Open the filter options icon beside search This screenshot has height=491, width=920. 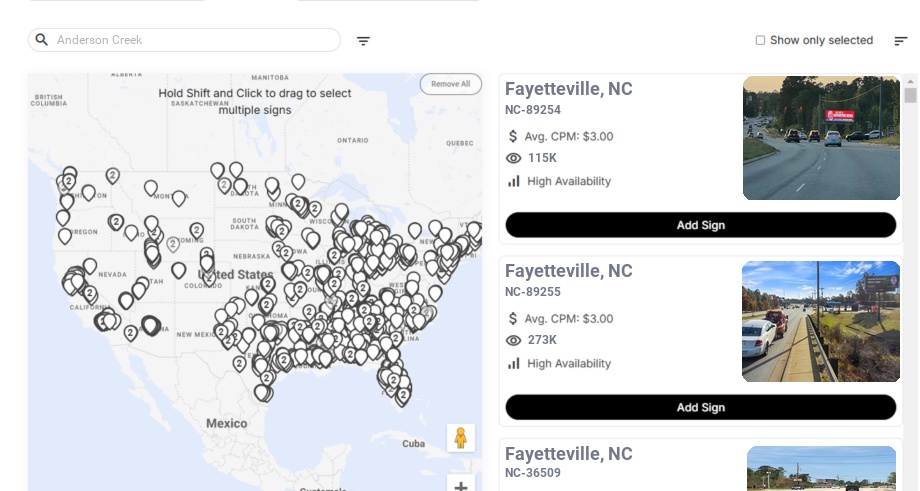(x=363, y=41)
